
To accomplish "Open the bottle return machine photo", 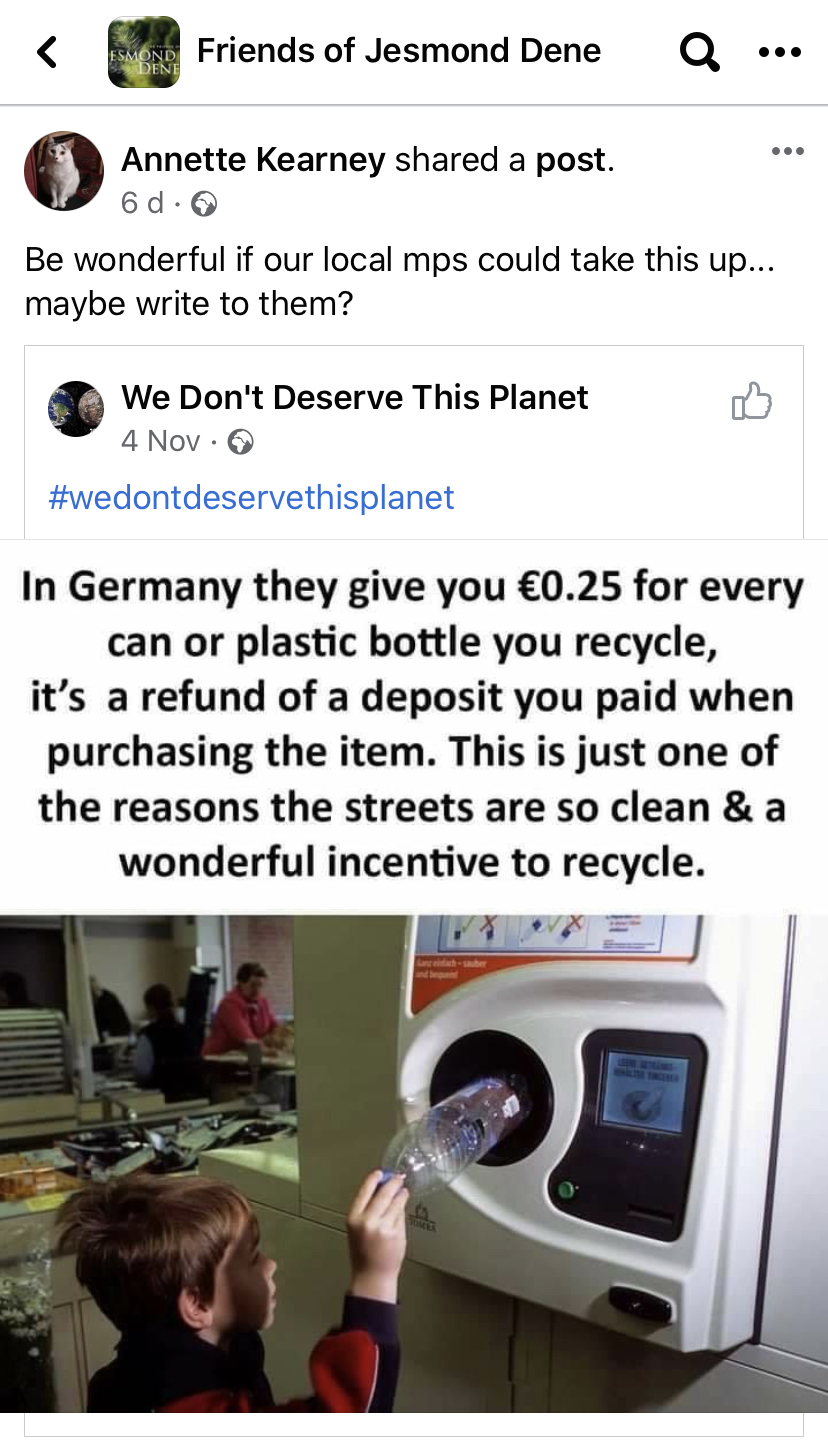I will tap(414, 1163).
